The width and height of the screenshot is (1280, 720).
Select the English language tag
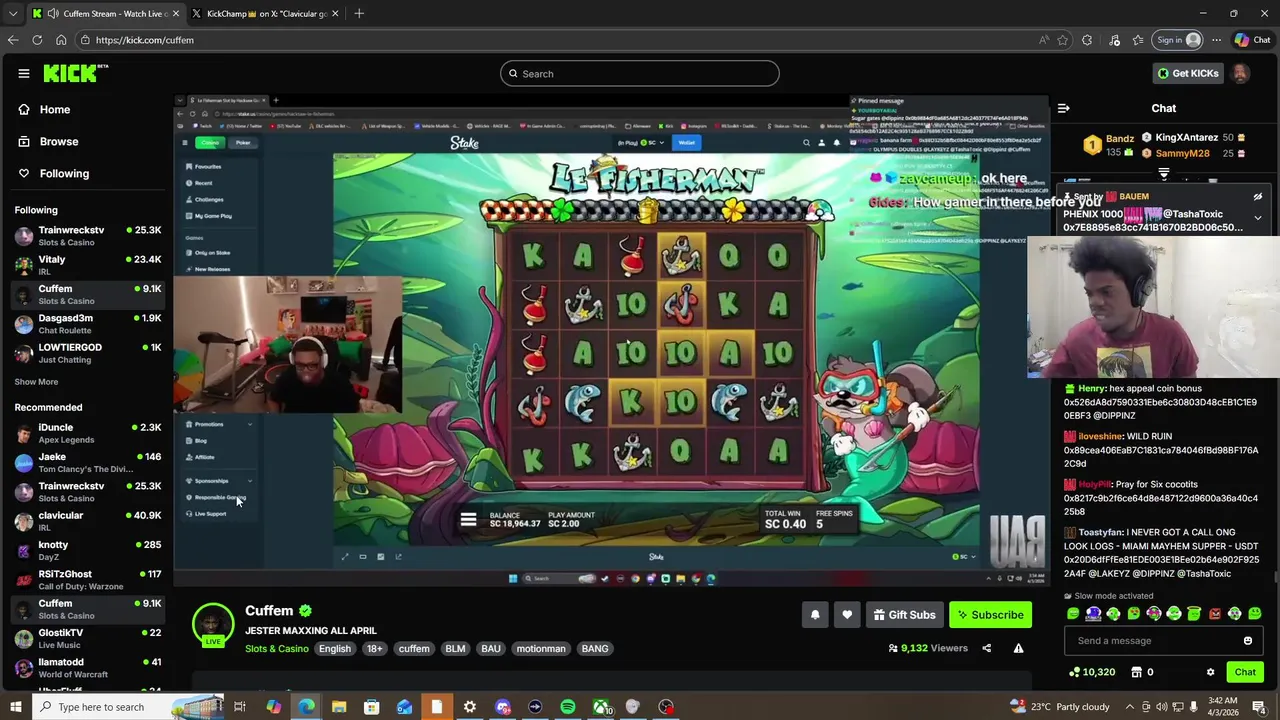(x=335, y=648)
